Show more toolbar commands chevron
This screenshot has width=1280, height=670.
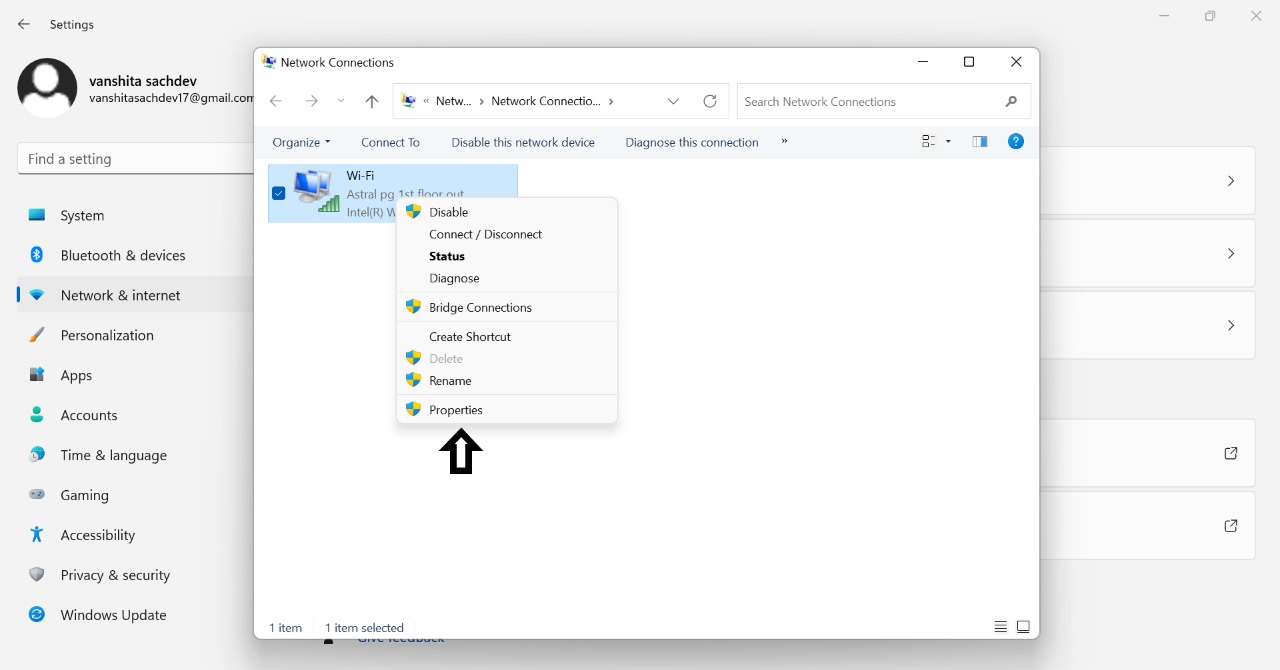click(x=784, y=142)
